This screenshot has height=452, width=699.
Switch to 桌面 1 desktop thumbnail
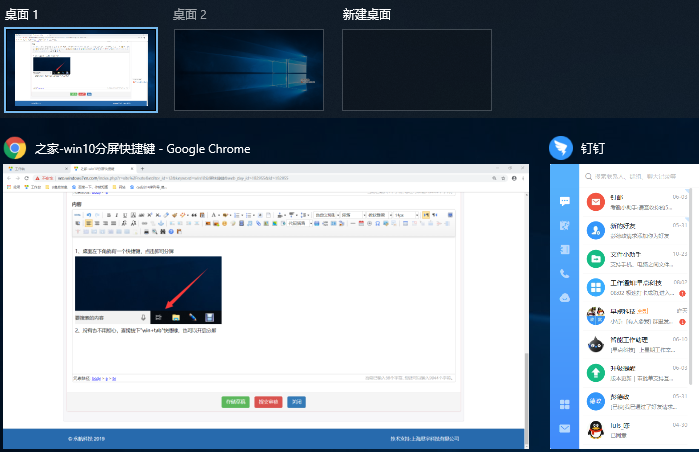point(81,69)
